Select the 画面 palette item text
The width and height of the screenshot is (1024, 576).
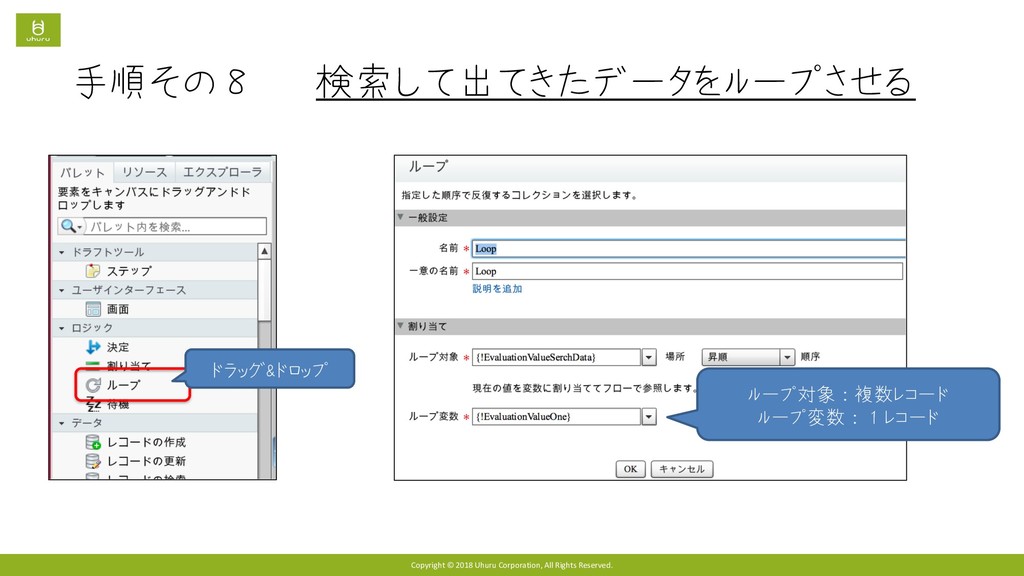118,309
